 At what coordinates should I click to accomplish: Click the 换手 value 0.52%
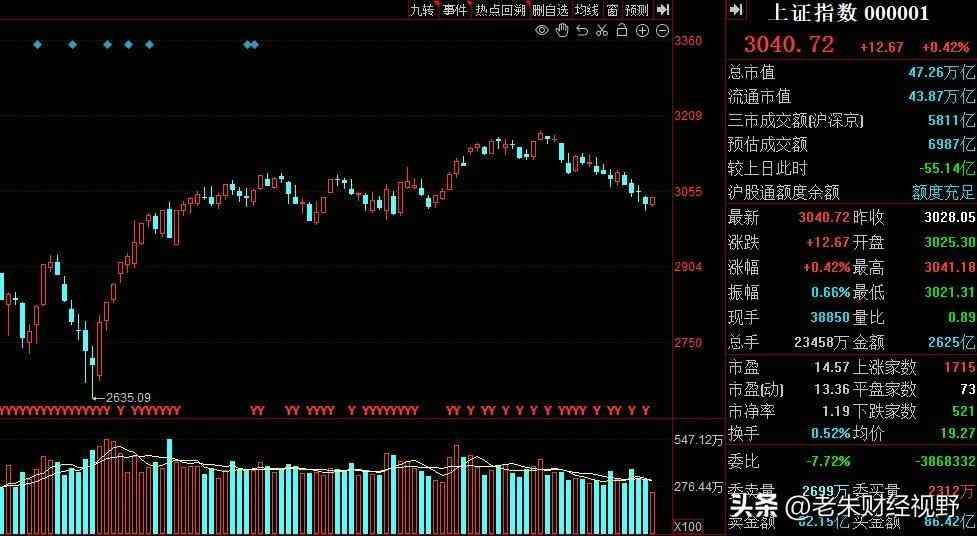click(x=831, y=433)
